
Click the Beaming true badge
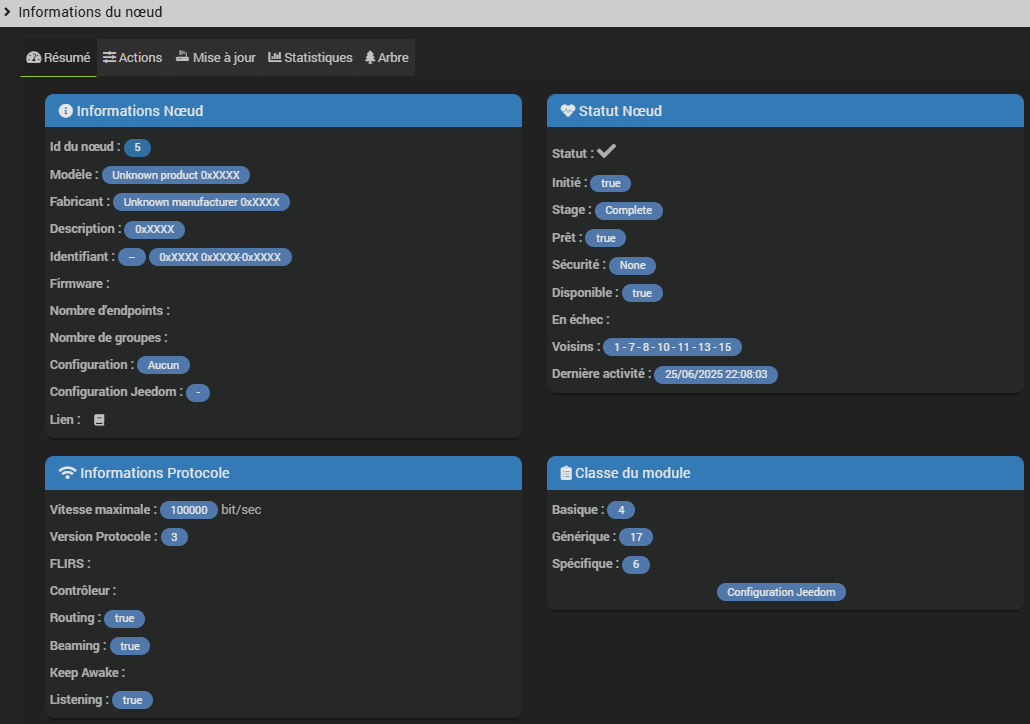pyautogui.click(x=130, y=646)
